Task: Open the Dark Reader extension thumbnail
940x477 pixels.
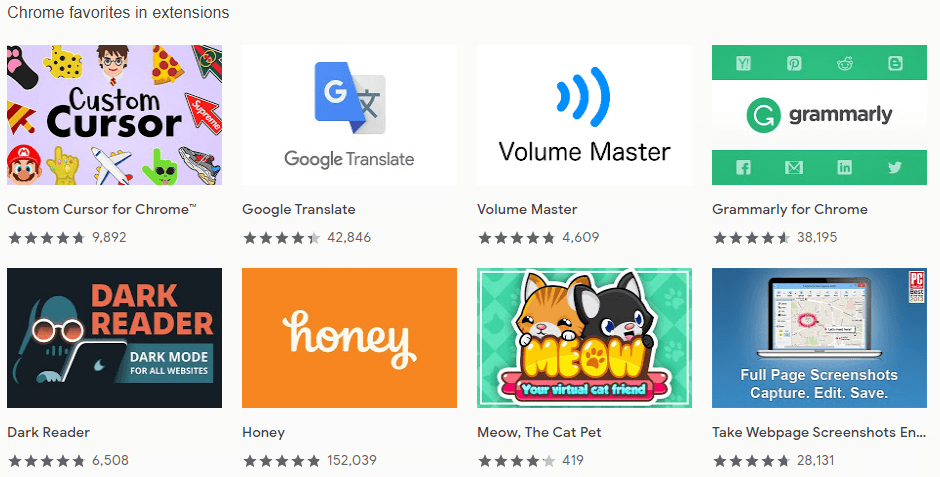Action: 115,338
